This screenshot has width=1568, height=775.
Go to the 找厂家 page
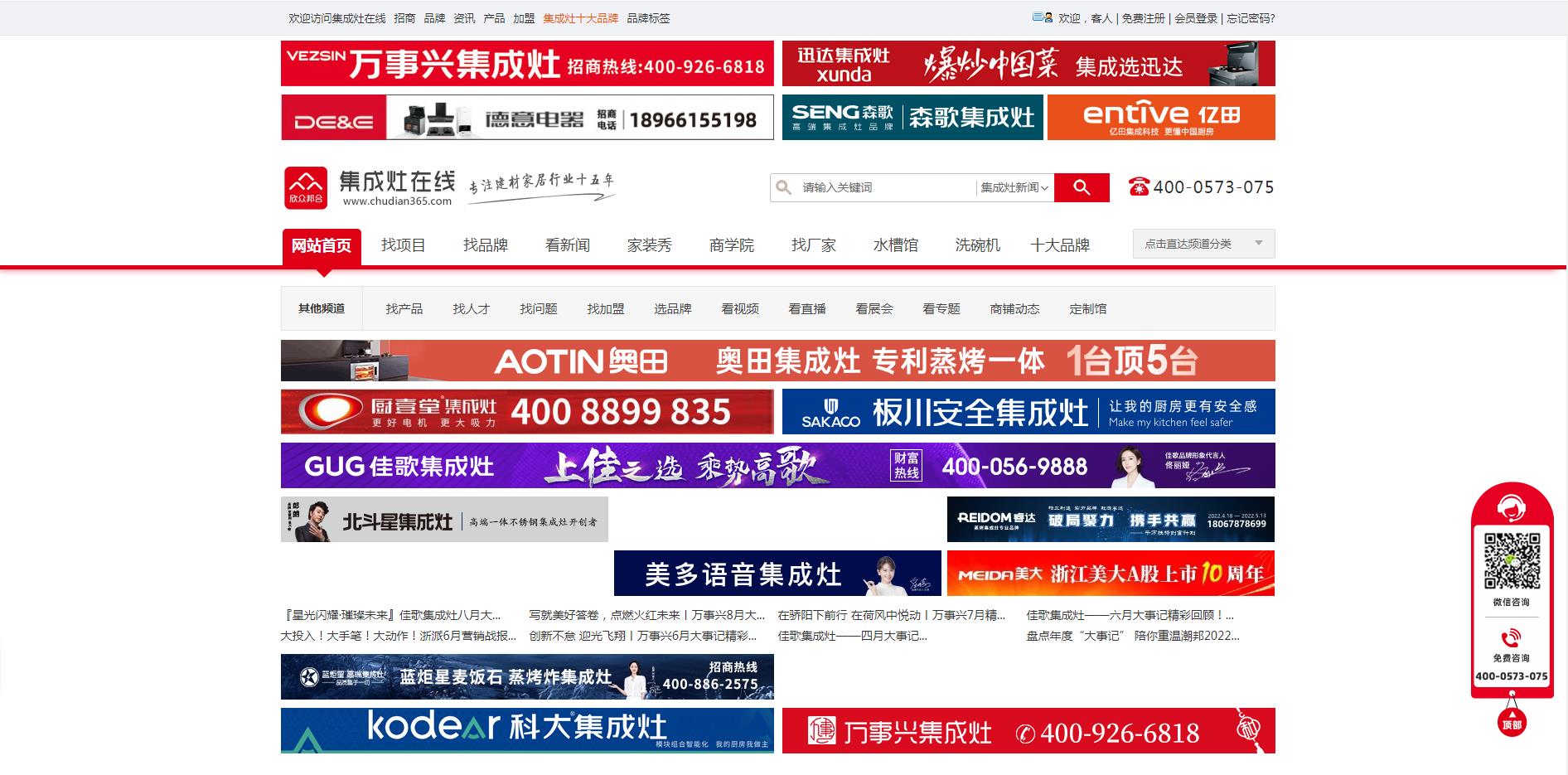coord(814,245)
